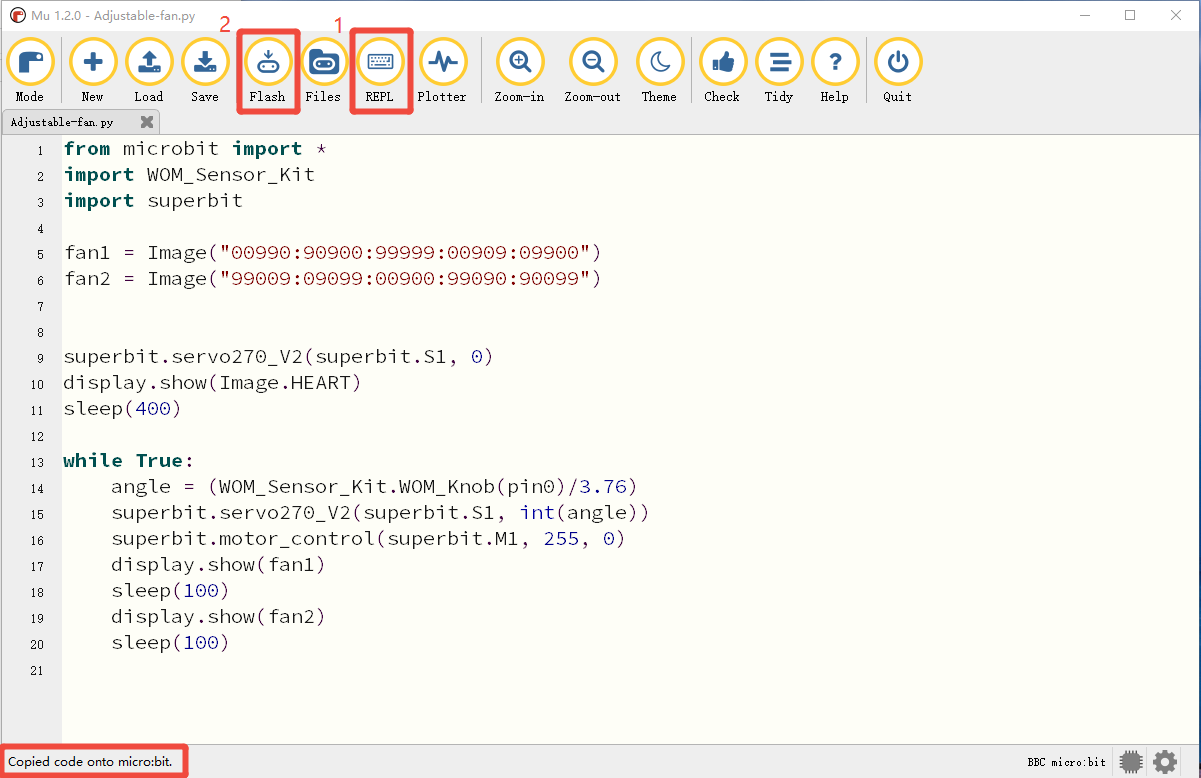
Task: Click the 'Copied code onto micro:bit.' status message
Action: pos(90,762)
